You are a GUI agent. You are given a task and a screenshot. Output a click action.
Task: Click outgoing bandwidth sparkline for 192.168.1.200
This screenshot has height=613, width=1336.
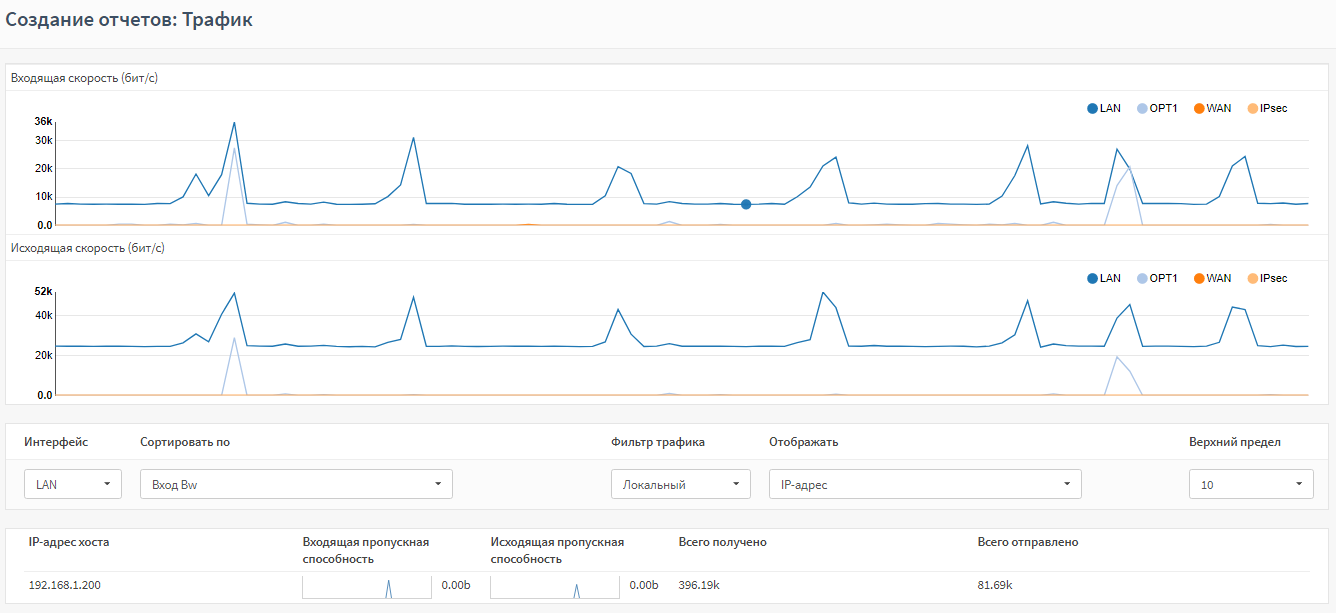tap(554, 586)
